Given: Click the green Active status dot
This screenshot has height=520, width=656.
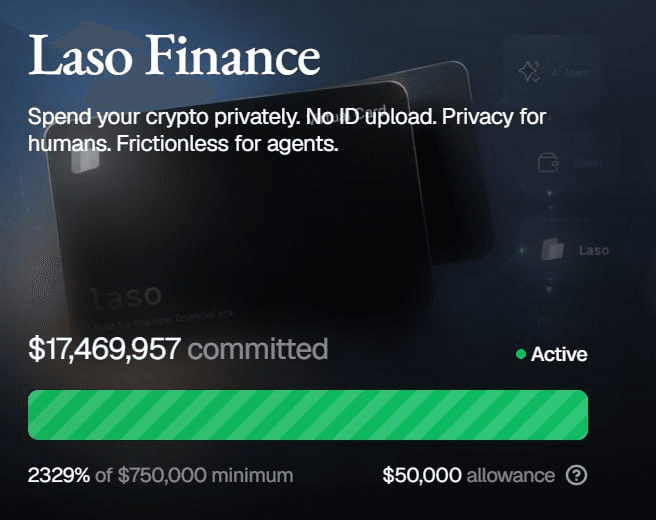Looking at the screenshot, I should pos(521,354).
